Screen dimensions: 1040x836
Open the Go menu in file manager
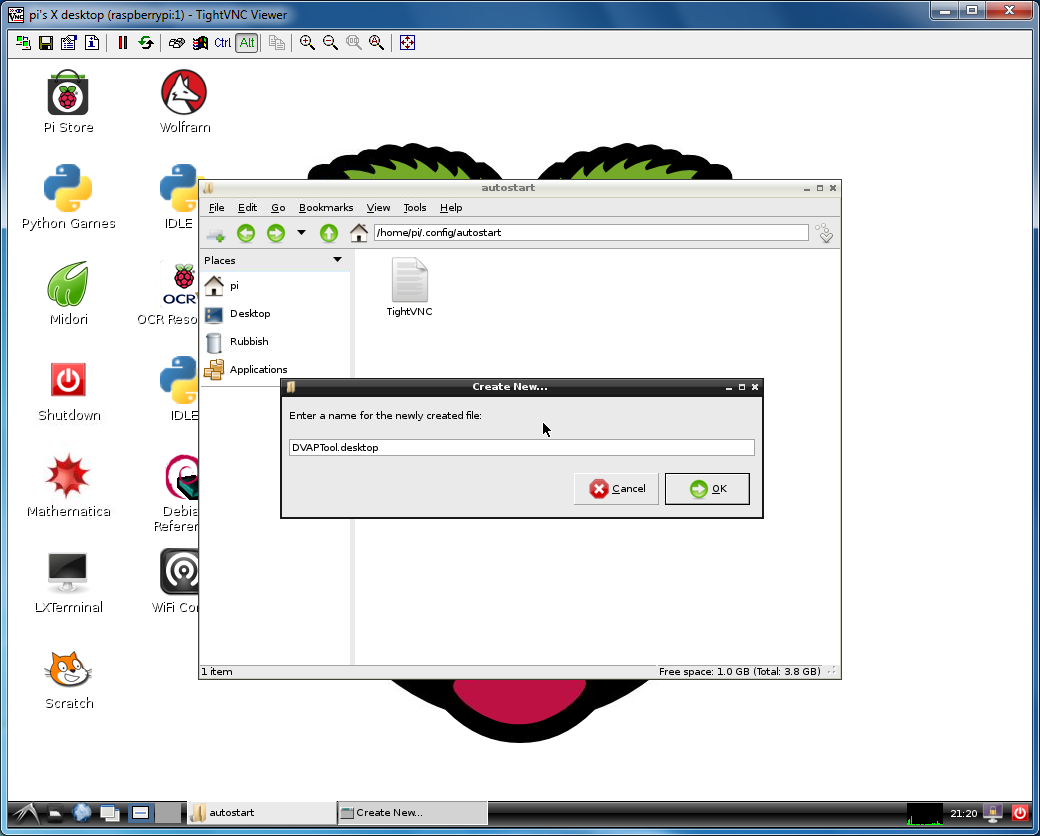[x=278, y=208]
